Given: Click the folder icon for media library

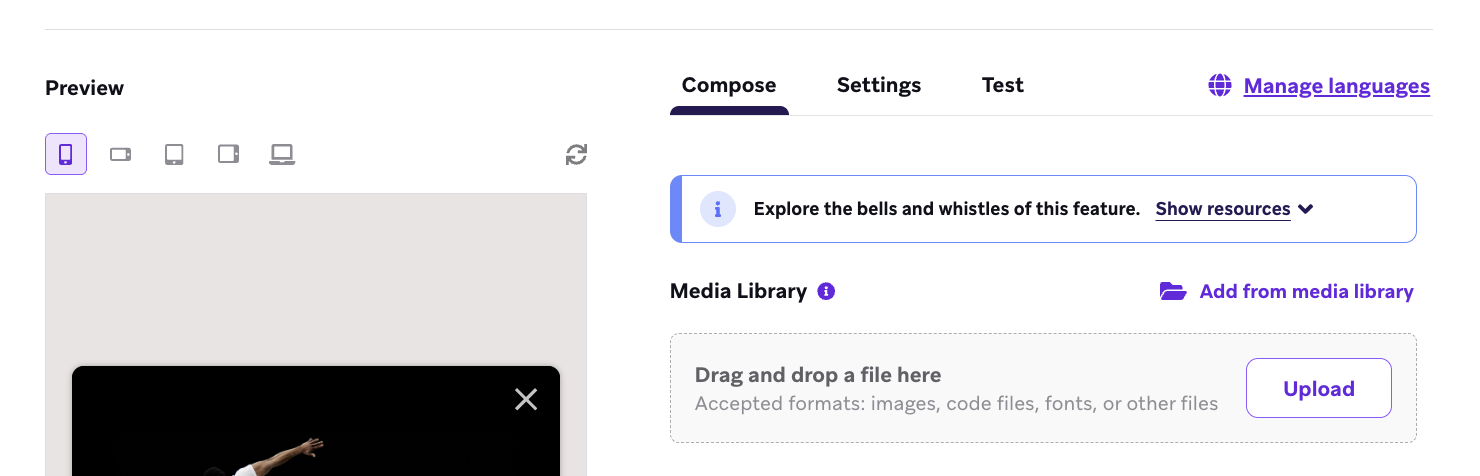Looking at the screenshot, I should coord(1172,291).
